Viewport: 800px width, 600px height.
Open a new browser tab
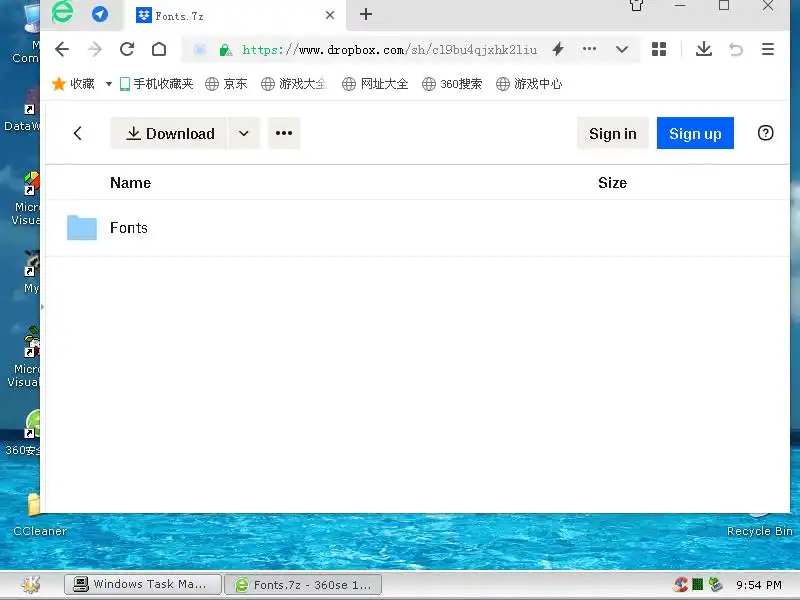tap(366, 14)
